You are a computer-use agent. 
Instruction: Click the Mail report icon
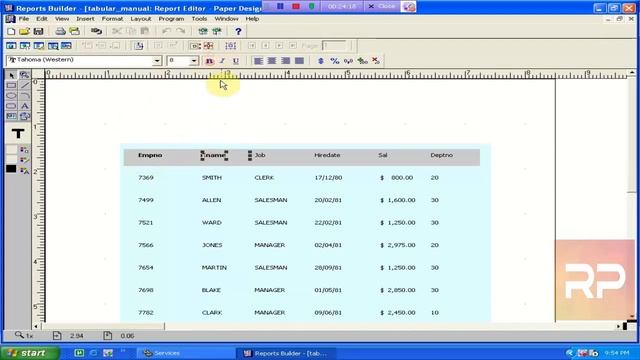[74, 31]
